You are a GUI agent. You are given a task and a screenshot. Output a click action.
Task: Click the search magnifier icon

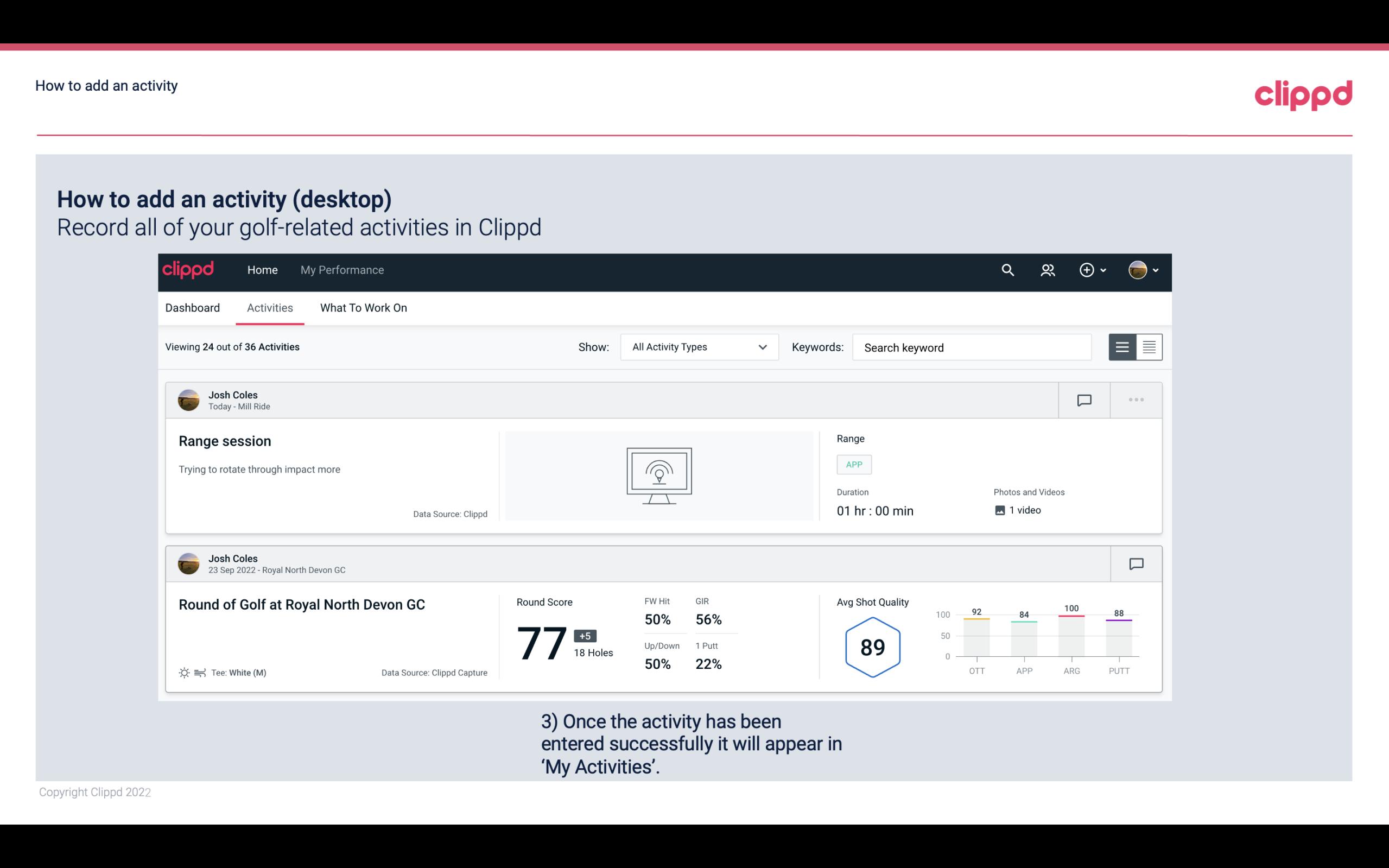click(1007, 270)
